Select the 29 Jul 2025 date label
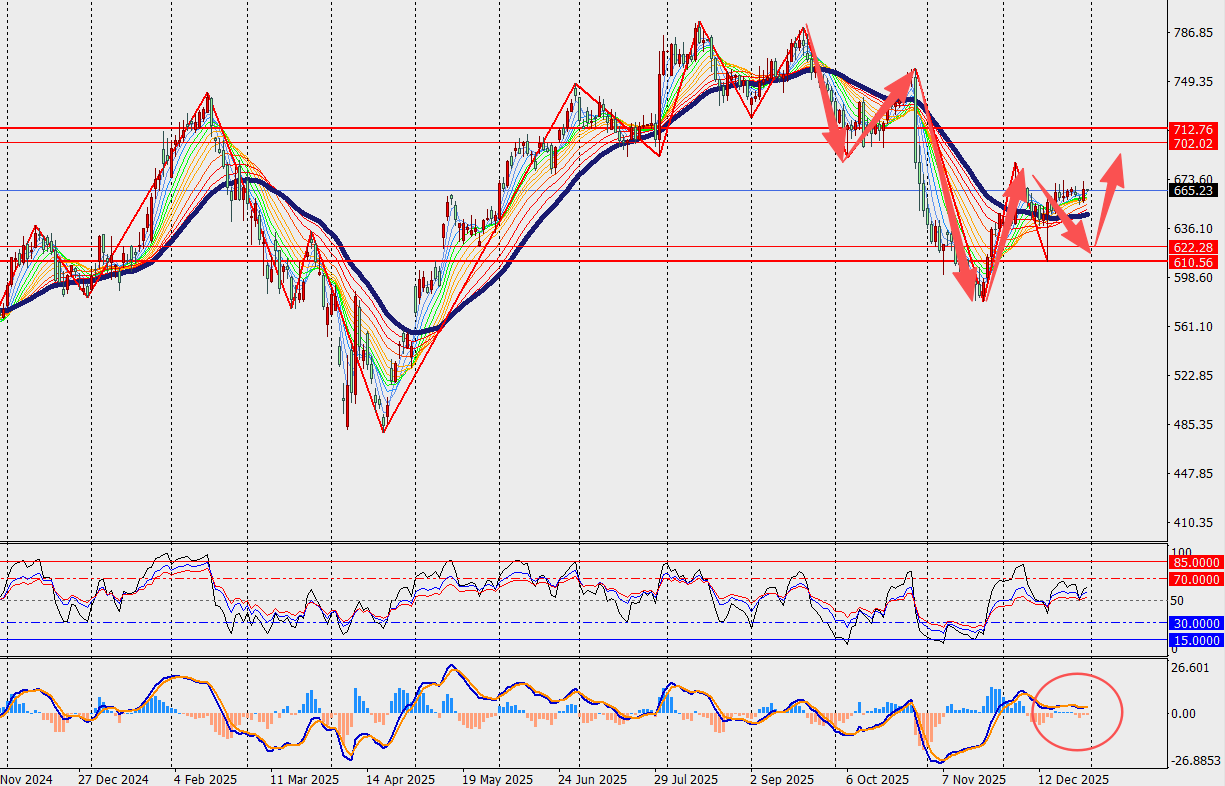This screenshot has width=1225, height=786. 686,778
